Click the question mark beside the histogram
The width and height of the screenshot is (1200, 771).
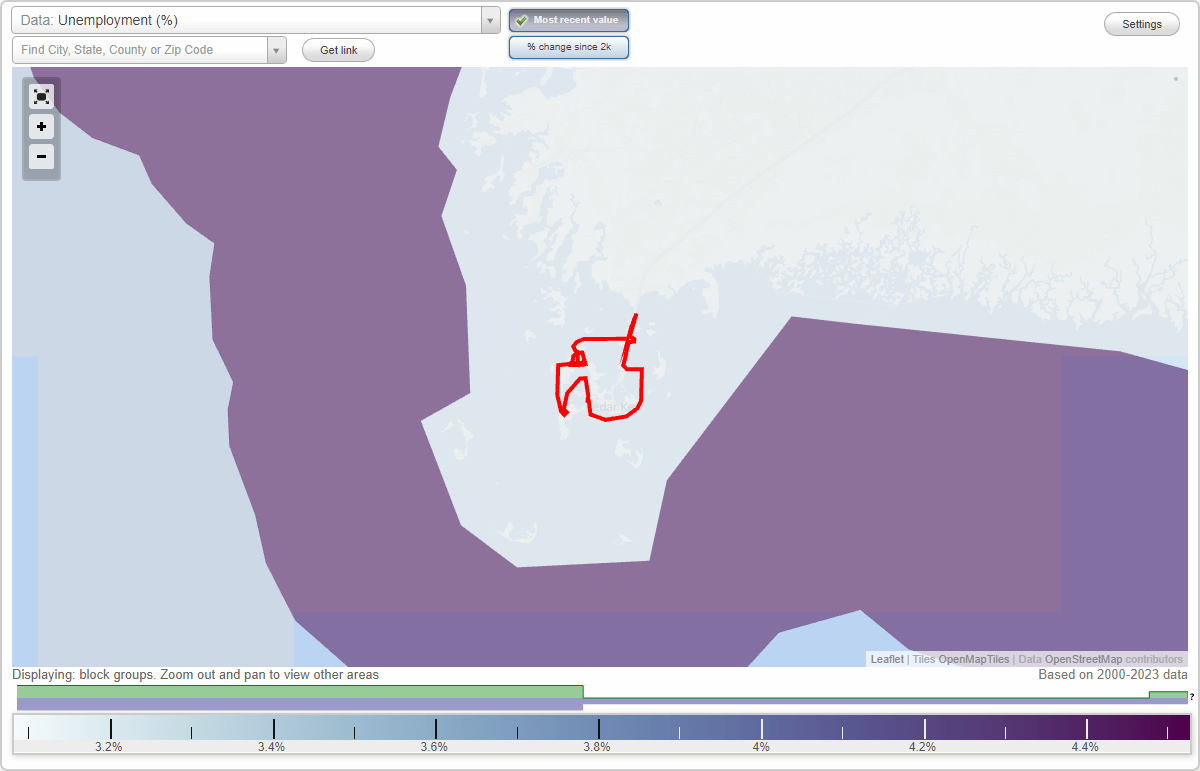[1192, 696]
